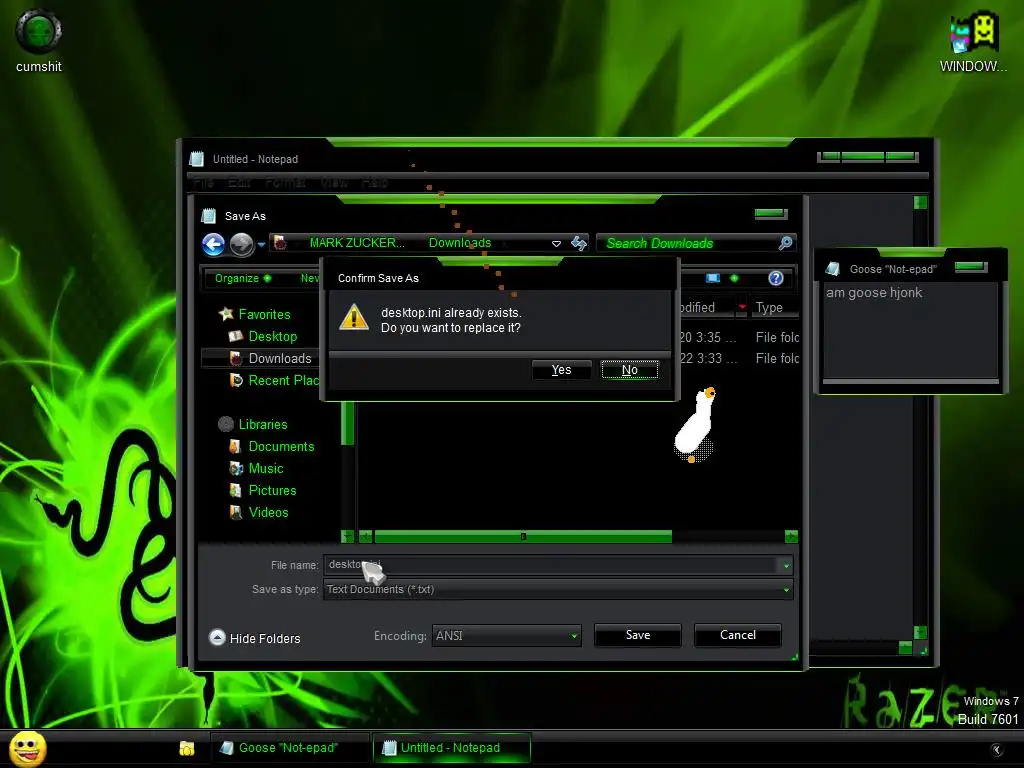
Task: Open the Help question mark icon
Action: pos(776,278)
